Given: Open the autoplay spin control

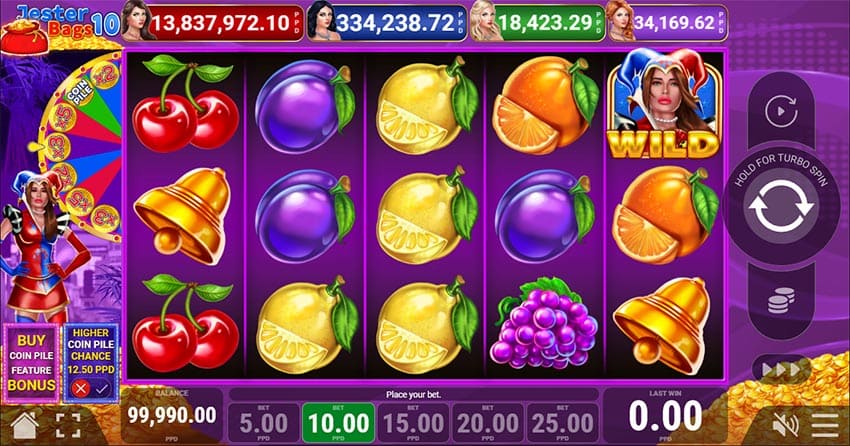Looking at the screenshot, I should [781, 112].
